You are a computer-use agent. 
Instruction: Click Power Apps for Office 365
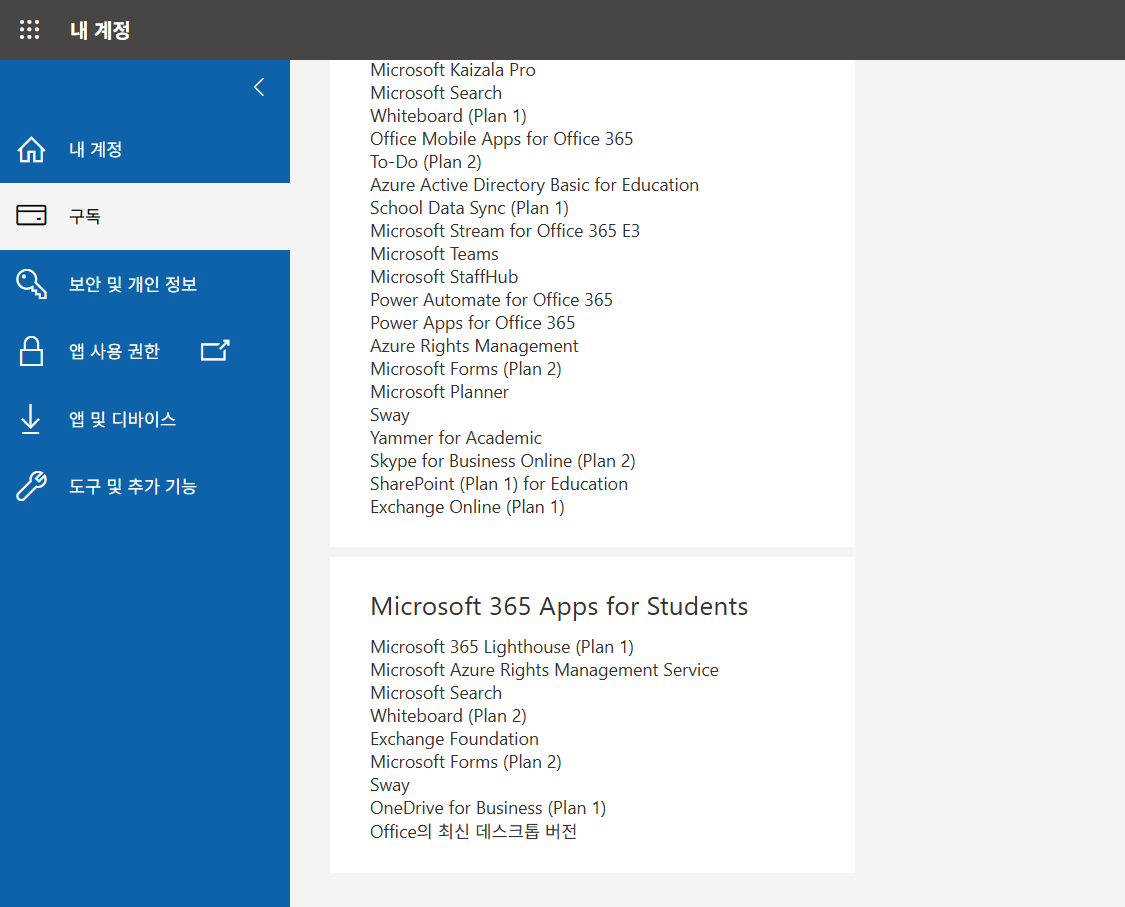[x=473, y=322]
